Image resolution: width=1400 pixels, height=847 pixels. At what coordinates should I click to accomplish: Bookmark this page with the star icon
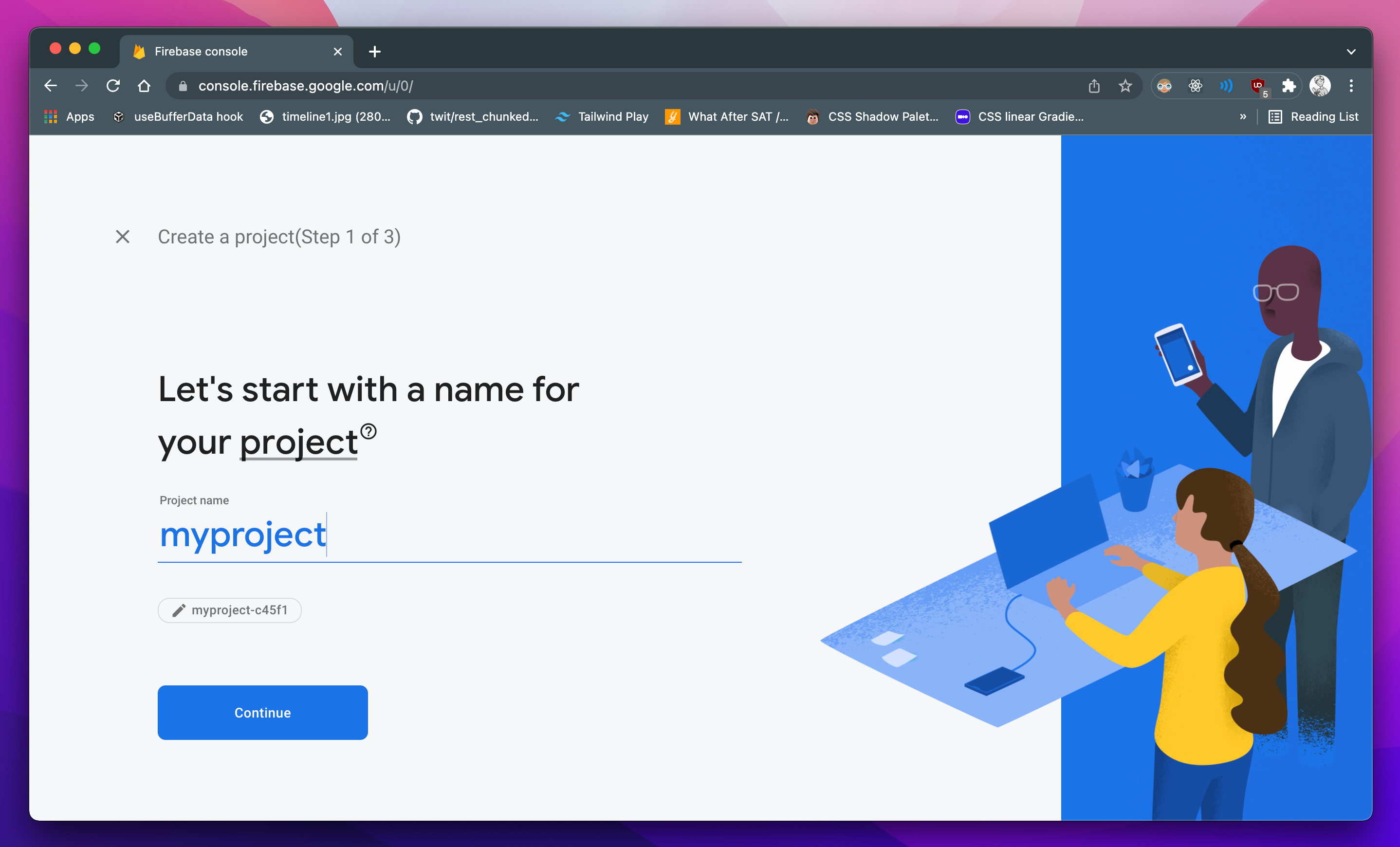(1125, 86)
